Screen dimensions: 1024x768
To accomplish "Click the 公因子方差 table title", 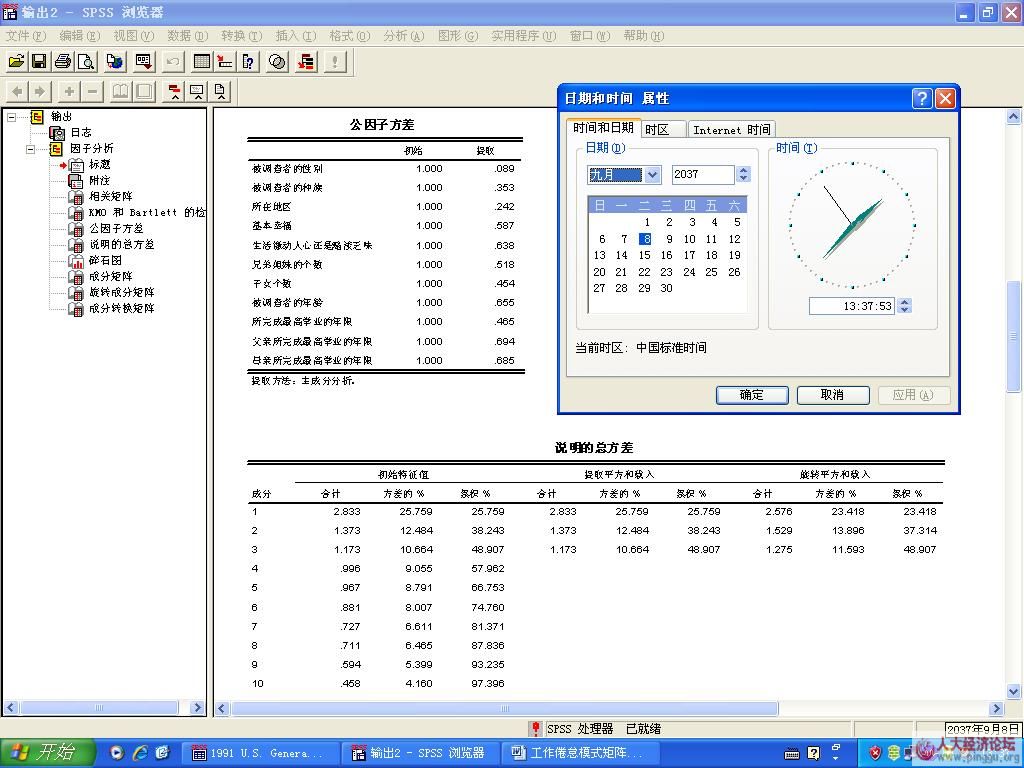I will point(382,125).
